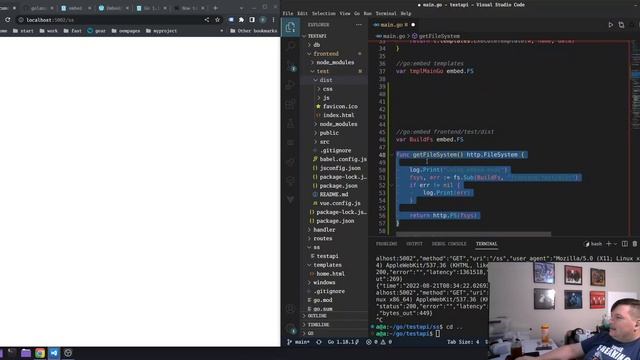Open vue.config.js file

340,203
